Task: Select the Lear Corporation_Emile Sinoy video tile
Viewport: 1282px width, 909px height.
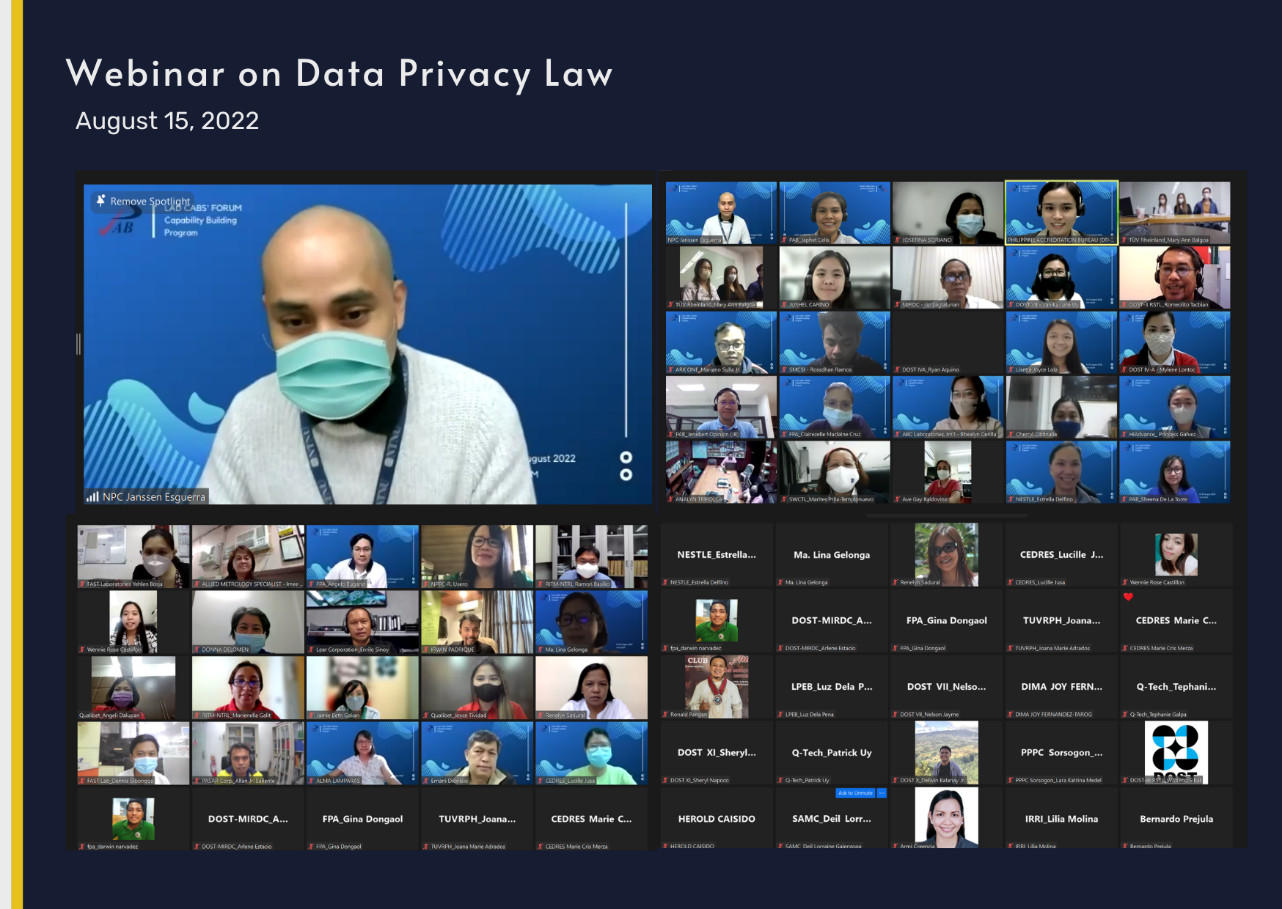Action: 362,622
